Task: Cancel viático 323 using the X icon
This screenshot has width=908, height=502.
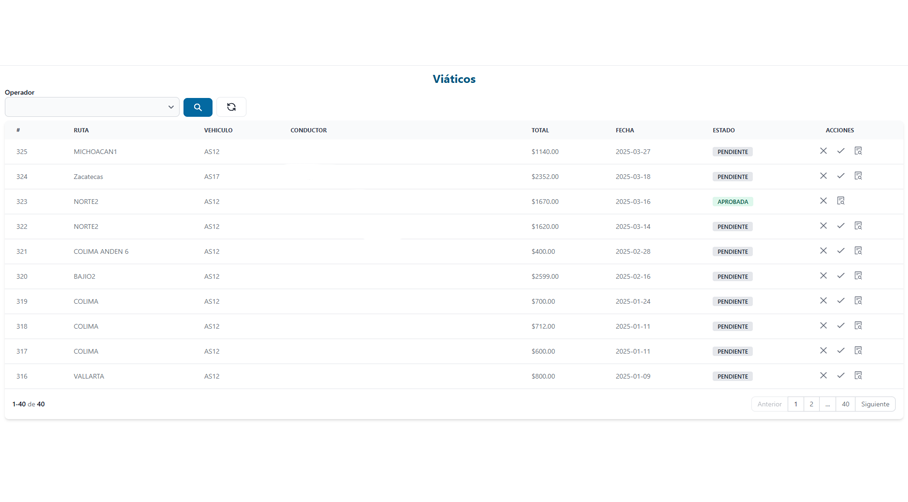Action: coord(823,201)
